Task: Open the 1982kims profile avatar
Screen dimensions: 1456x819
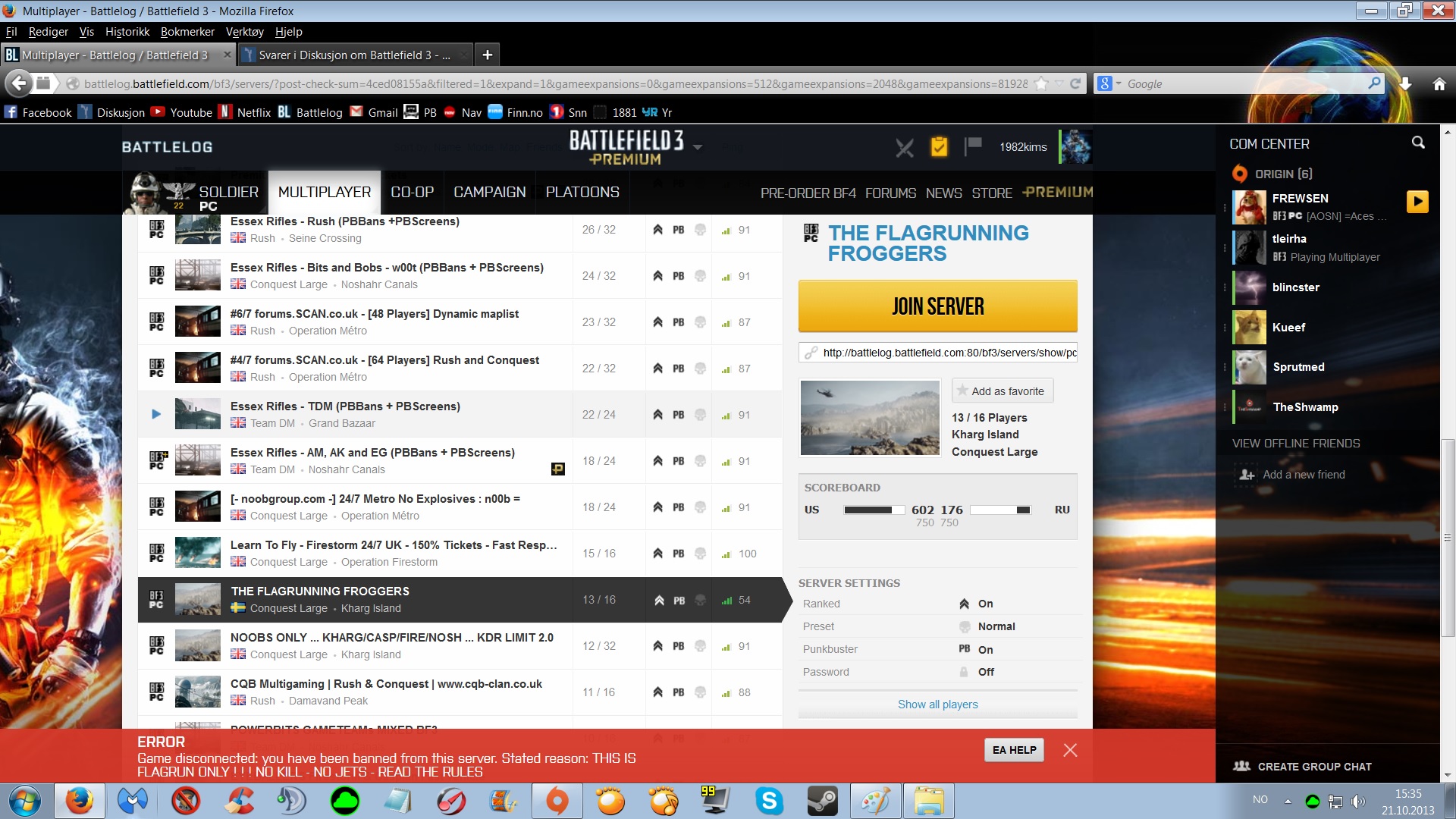Action: tap(1075, 147)
